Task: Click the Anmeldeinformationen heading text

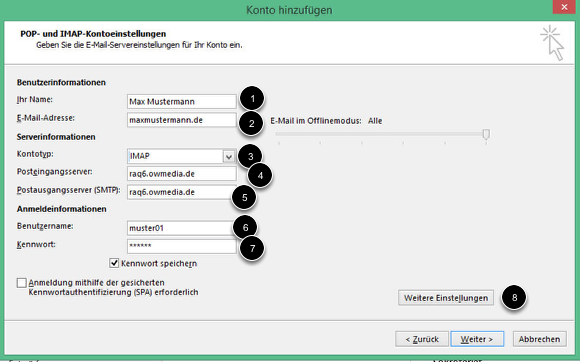Action: click(x=61, y=209)
